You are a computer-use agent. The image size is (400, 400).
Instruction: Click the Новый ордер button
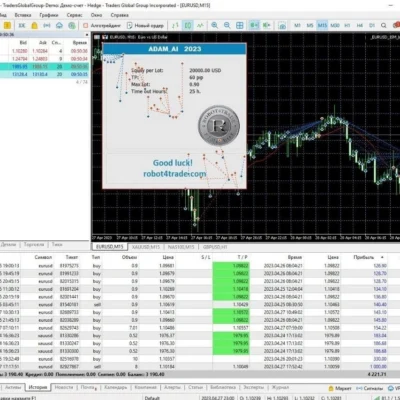(145, 25)
